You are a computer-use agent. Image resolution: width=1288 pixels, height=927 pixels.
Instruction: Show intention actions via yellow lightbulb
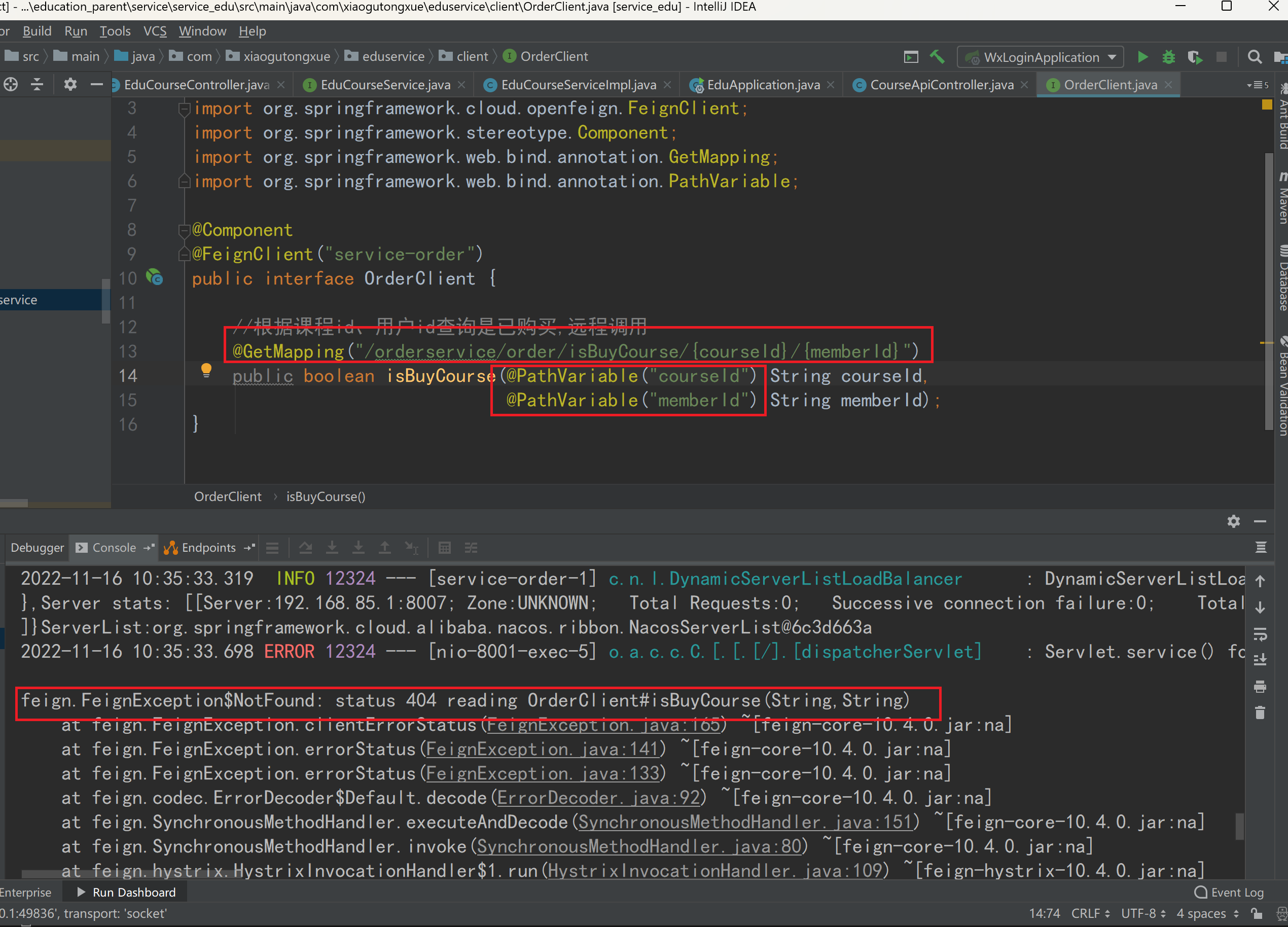click(206, 371)
